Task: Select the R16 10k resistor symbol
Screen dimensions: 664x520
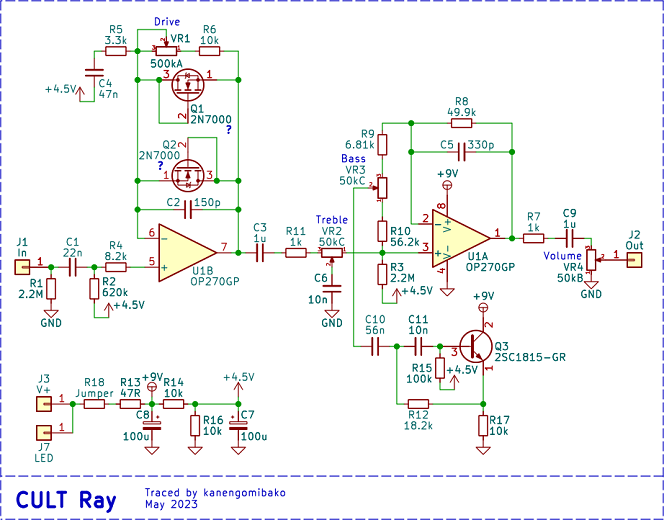Action: click(195, 426)
